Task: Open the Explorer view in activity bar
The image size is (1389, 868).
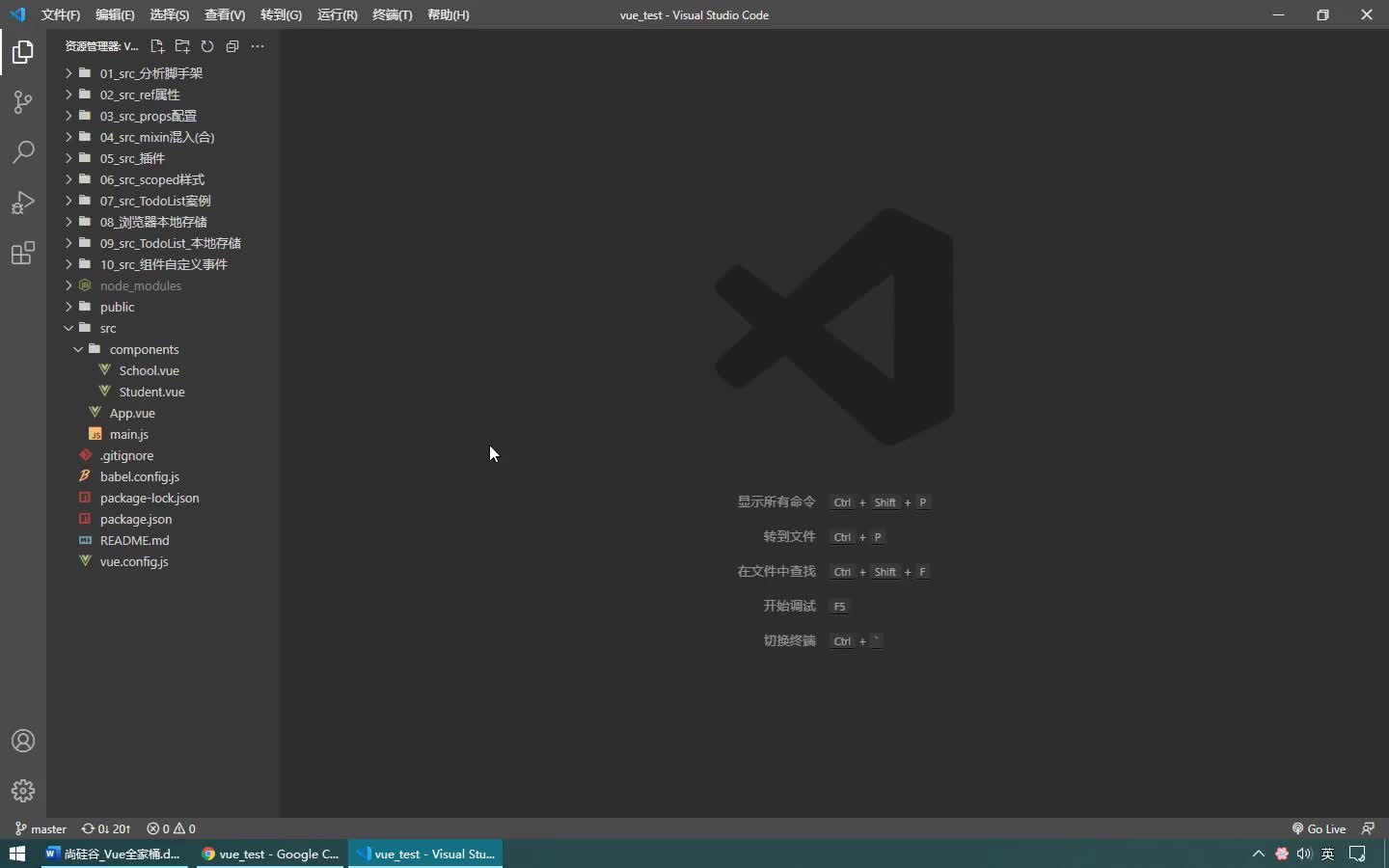Action: (23, 52)
